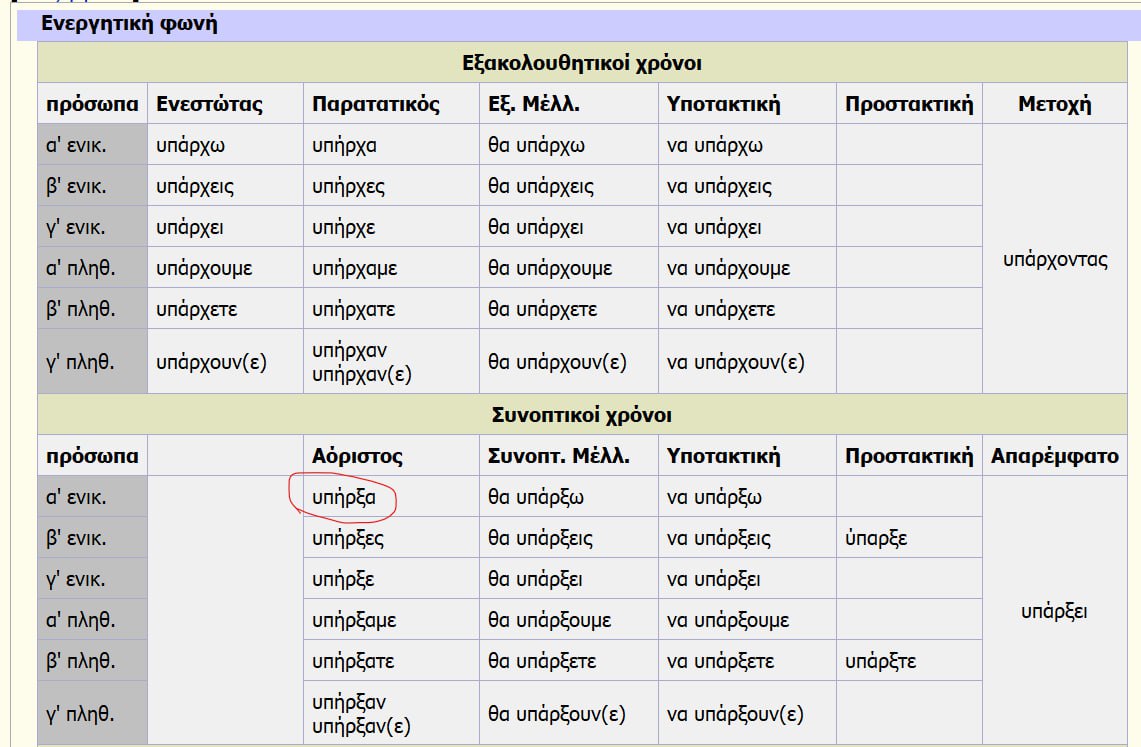This screenshot has width=1141, height=747.
Task: Click the present form υπάρχω
Action: point(191,145)
